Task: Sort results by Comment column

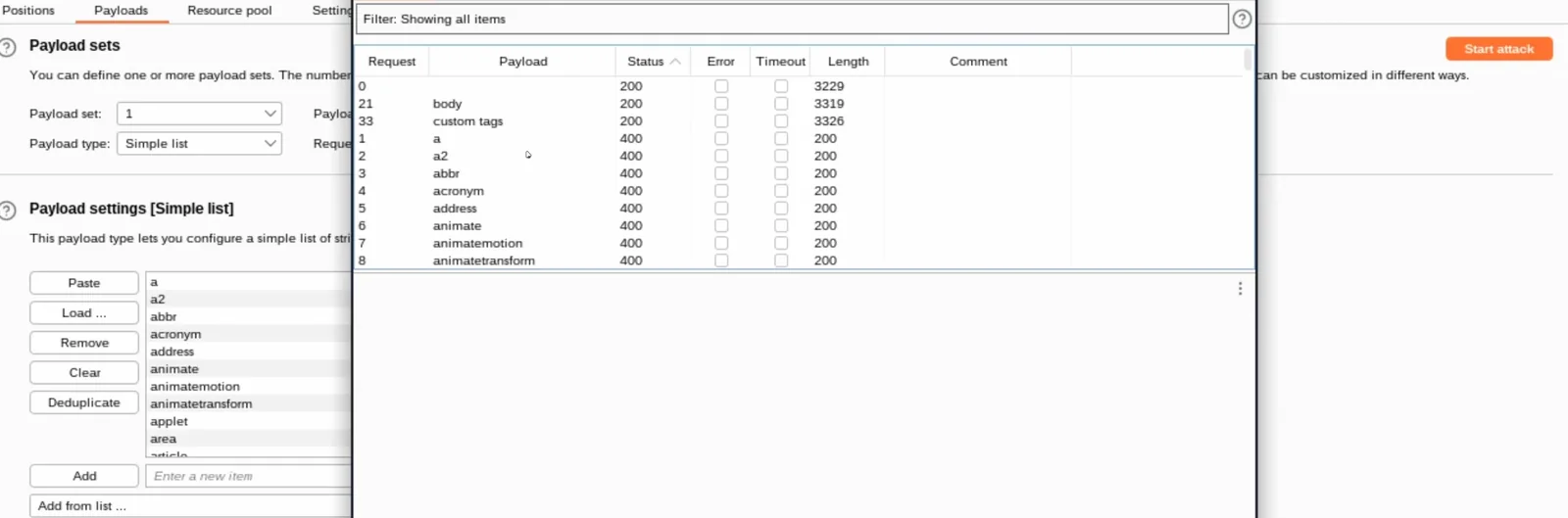Action: [x=978, y=62]
